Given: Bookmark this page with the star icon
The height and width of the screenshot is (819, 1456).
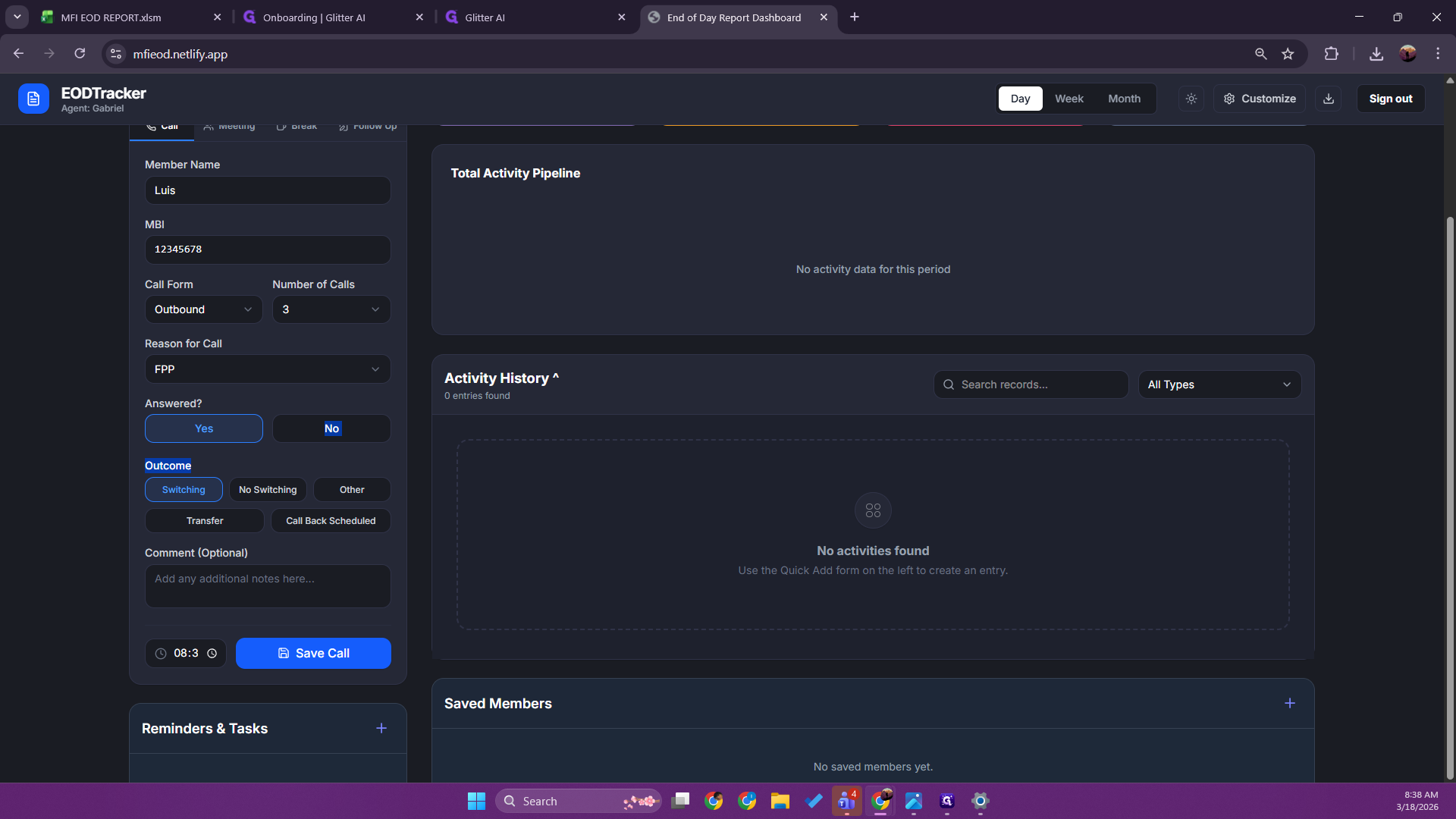Looking at the screenshot, I should [1288, 54].
